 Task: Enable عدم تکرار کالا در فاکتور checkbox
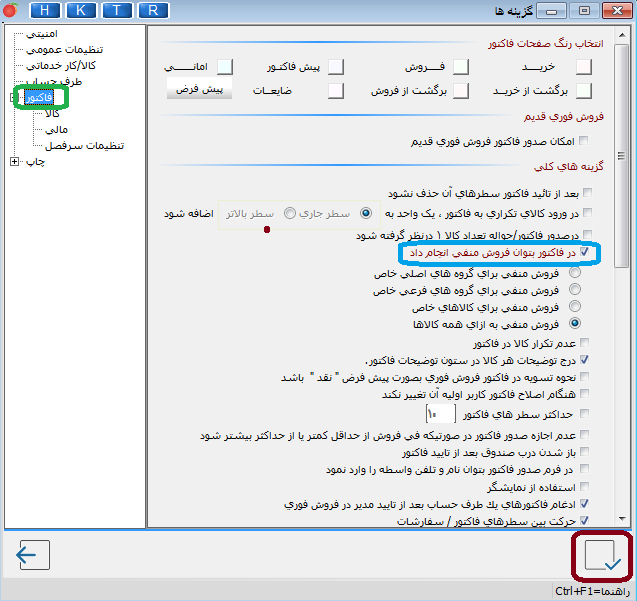[585, 343]
